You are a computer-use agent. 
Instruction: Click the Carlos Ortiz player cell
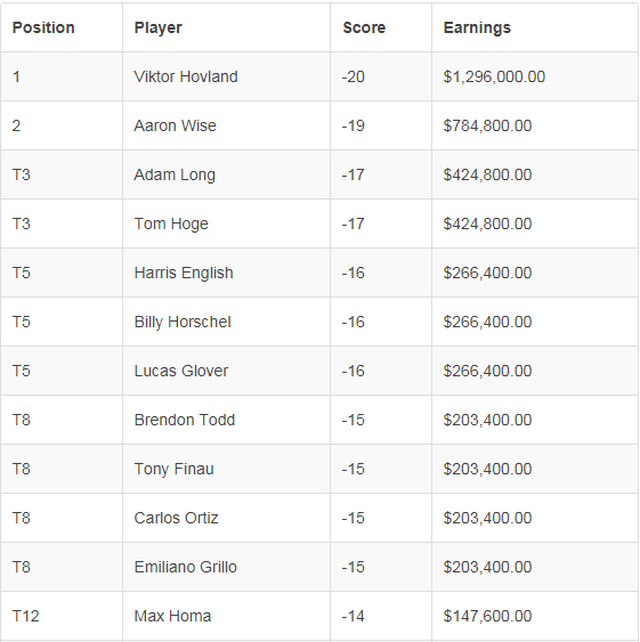coord(176,518)
